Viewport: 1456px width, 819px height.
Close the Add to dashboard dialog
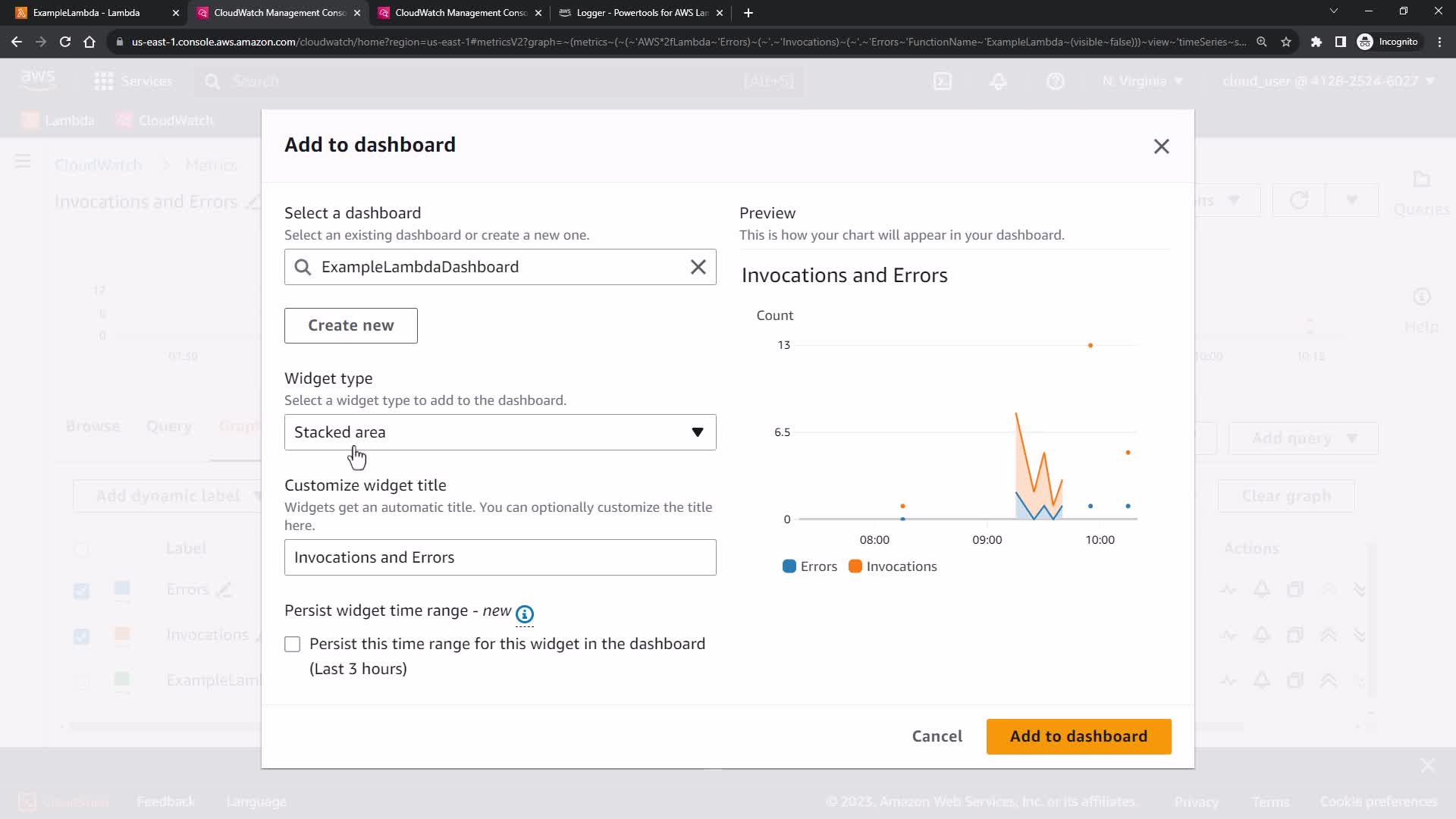(1161, 146)
